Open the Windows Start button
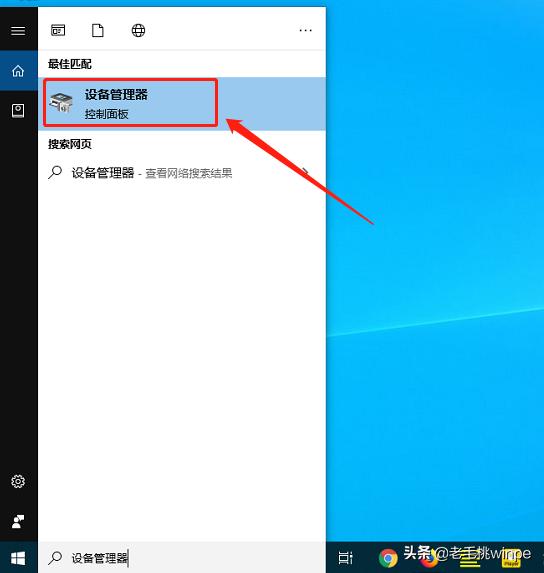The image size is (544, 573). click(18, 558)
